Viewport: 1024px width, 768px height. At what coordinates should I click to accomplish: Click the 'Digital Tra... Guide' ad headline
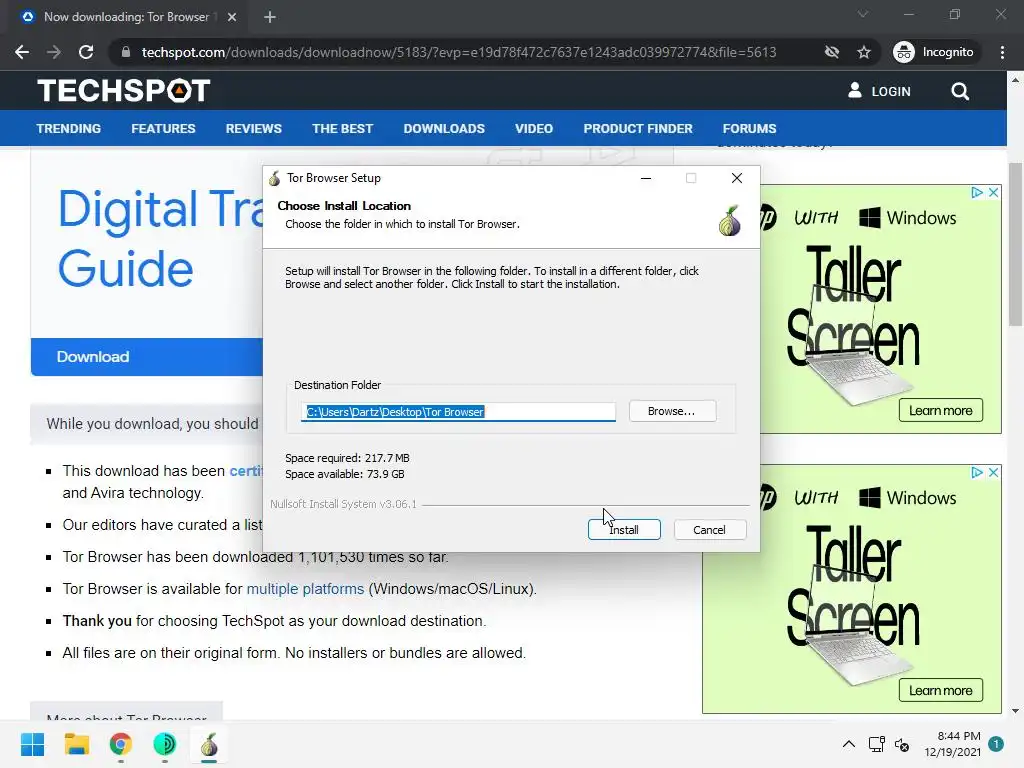click(x=161, y=239)
